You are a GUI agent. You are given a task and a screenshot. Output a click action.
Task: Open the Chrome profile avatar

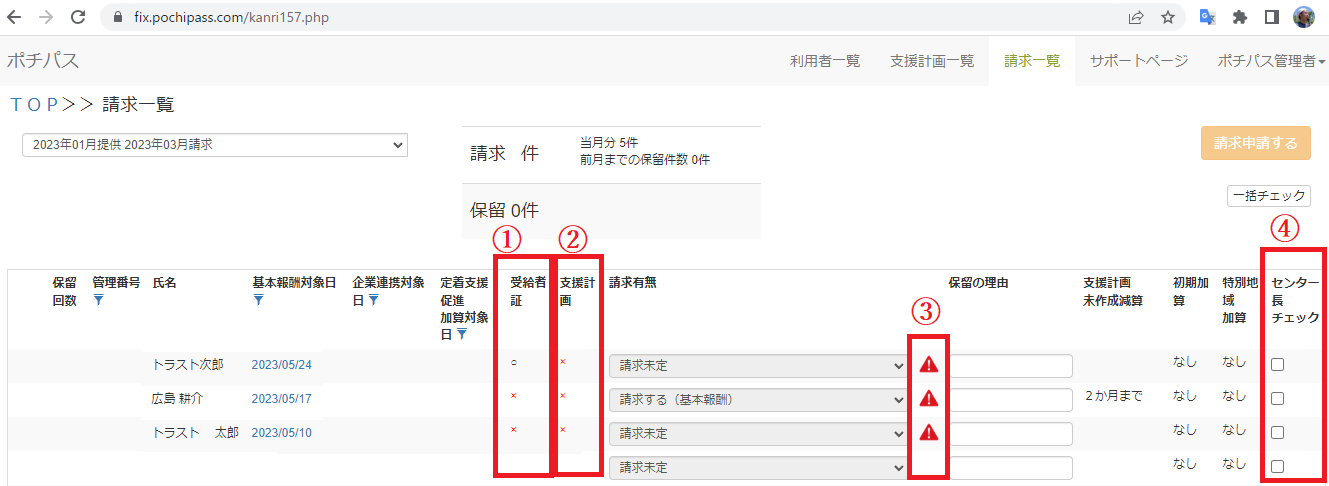(1304, 17)
